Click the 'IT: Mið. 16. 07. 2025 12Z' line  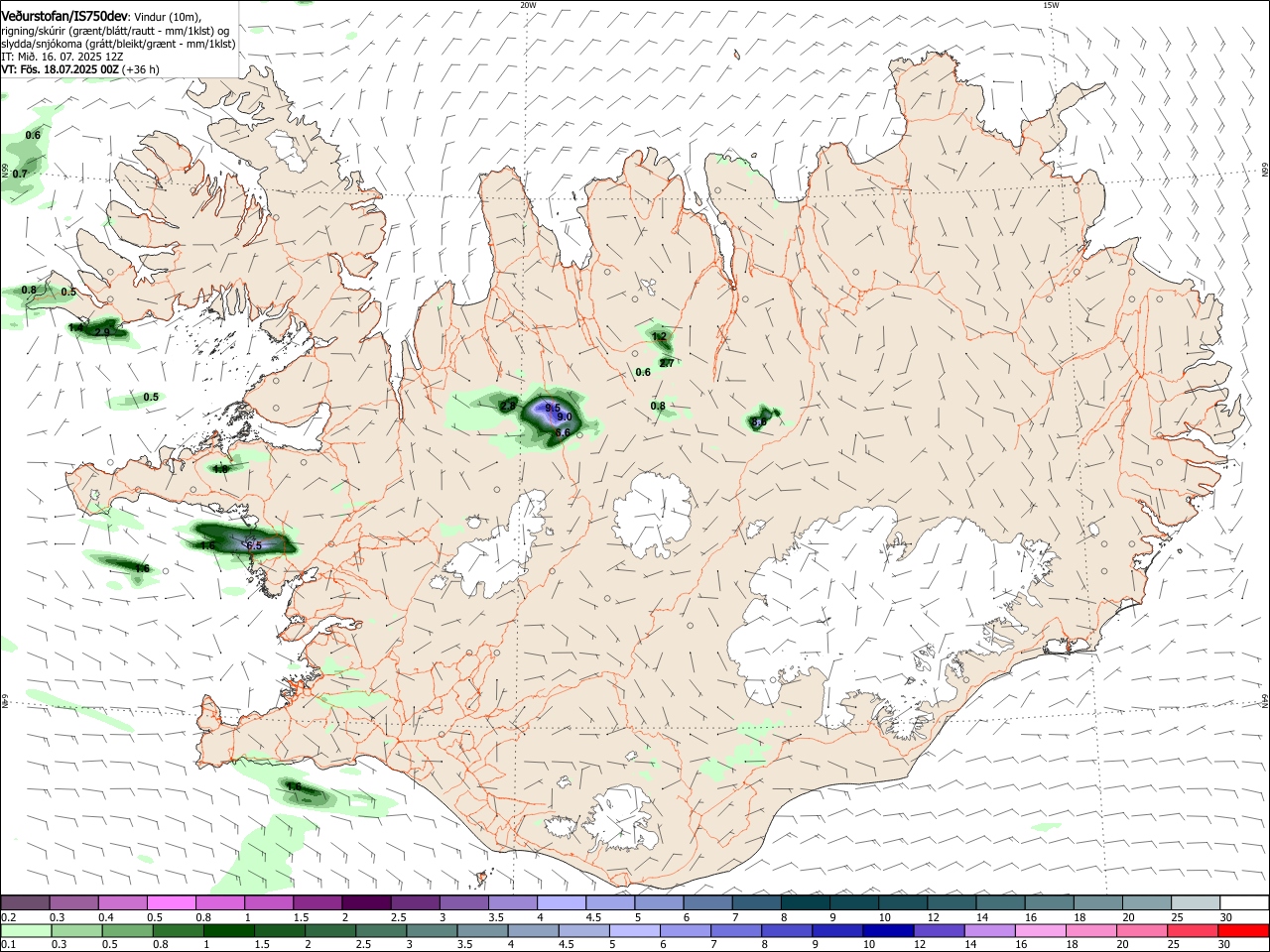point(63,57)
